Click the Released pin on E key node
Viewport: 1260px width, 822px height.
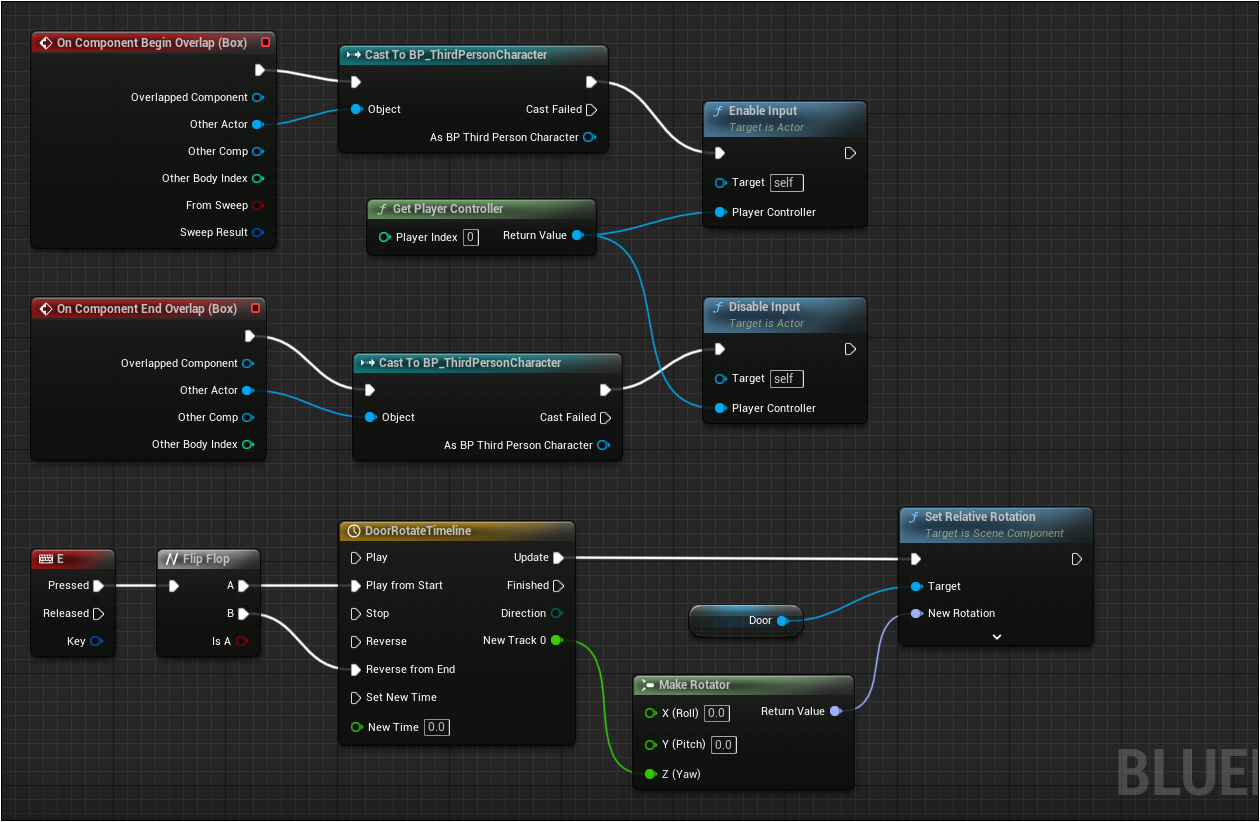pyautogui.click(x=98, y=614)
